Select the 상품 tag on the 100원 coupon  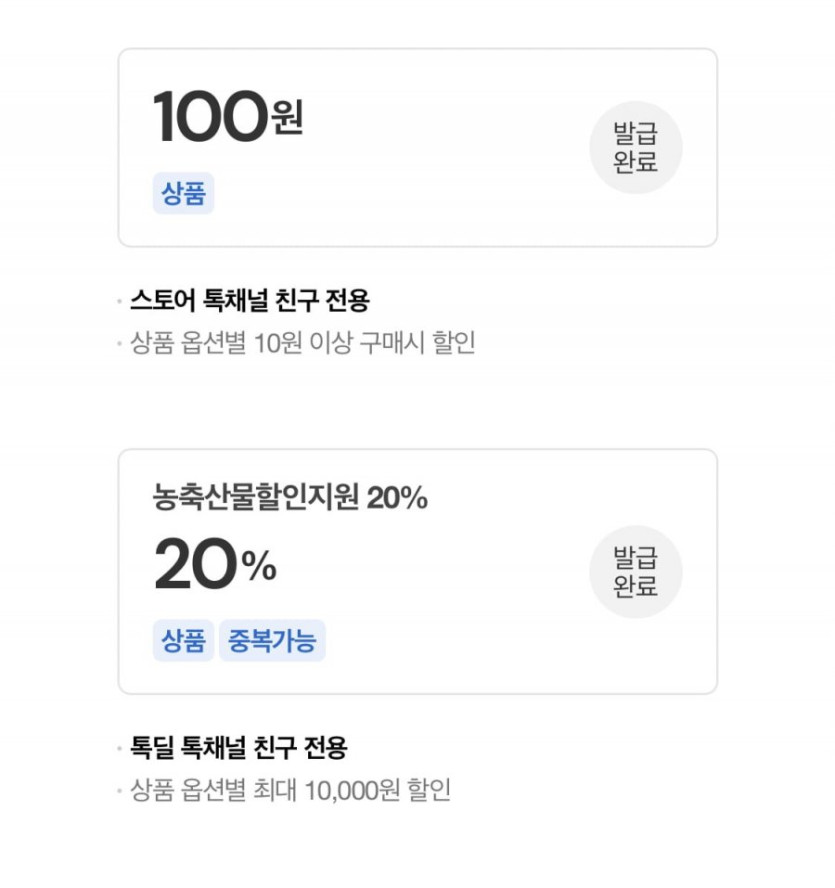point(183,194)
